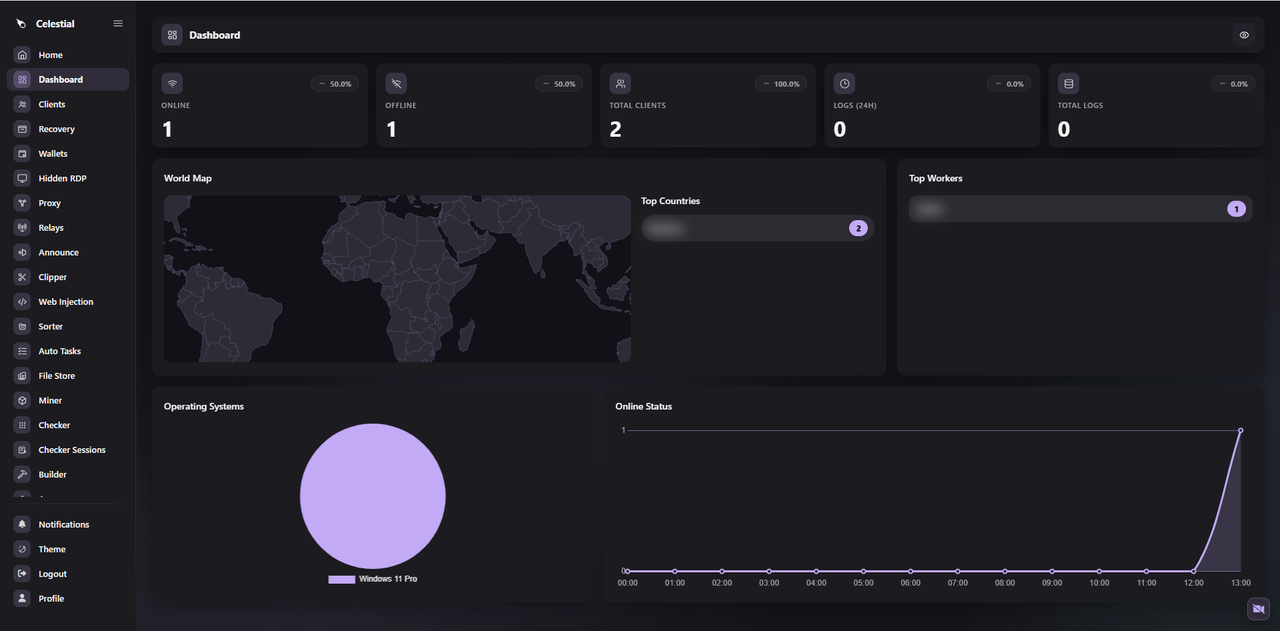Select the 13:00 data point on Online Status chart
The image size is (1280, 631).
click(x=1241, y=431)
